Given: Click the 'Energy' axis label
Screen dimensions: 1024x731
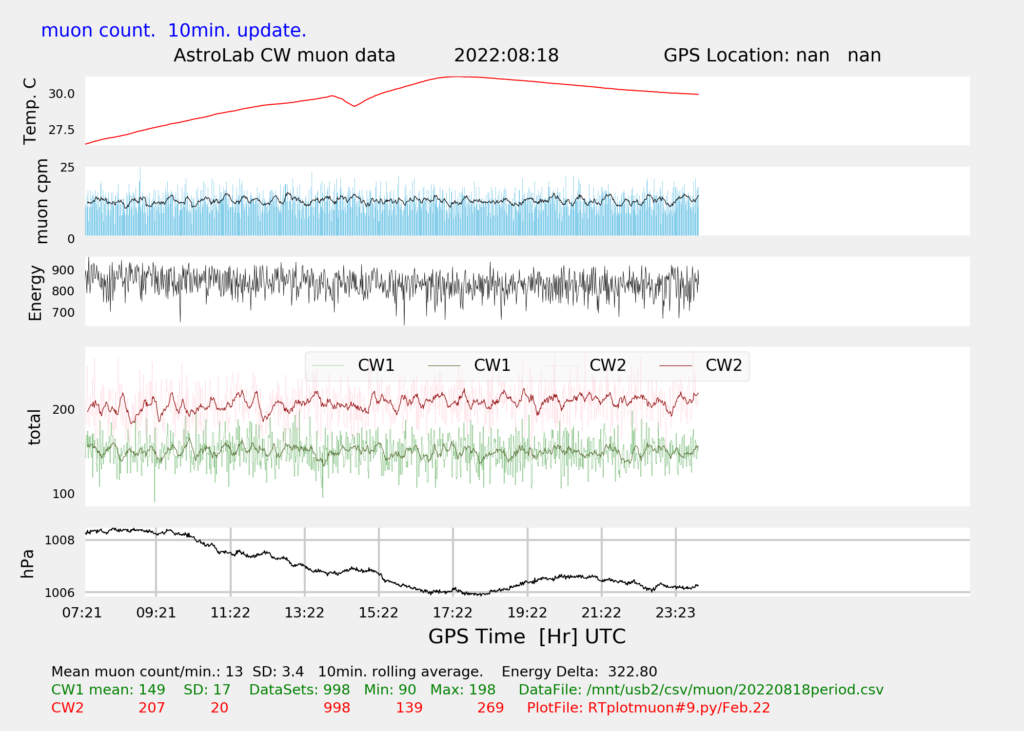Looking at the screenshot, I should (x=35, y=293).
